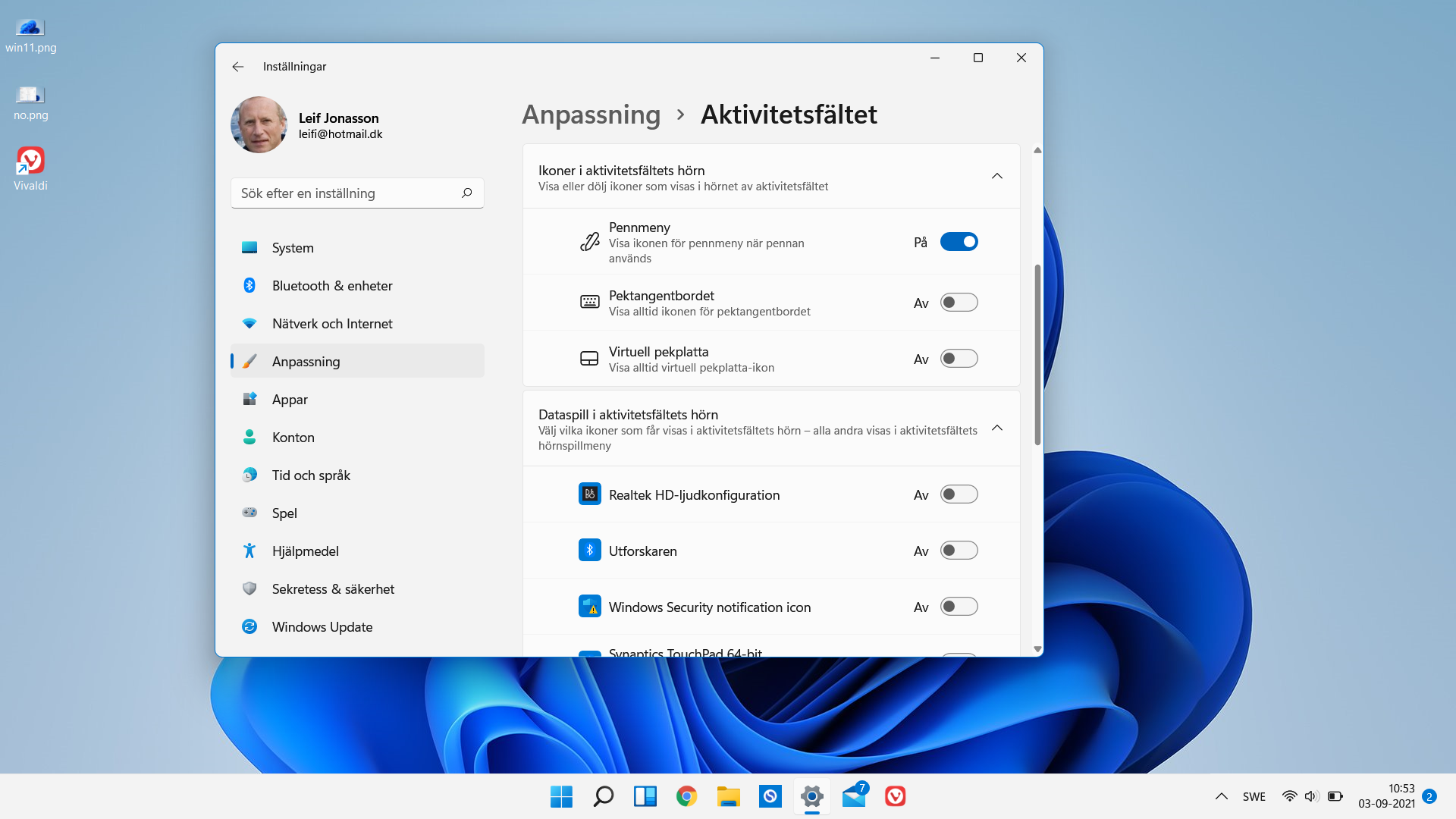The height and width of the screenshot is (819, 1456).
Task: Click the back arrow in Settings
Action: tap(238, 67)
